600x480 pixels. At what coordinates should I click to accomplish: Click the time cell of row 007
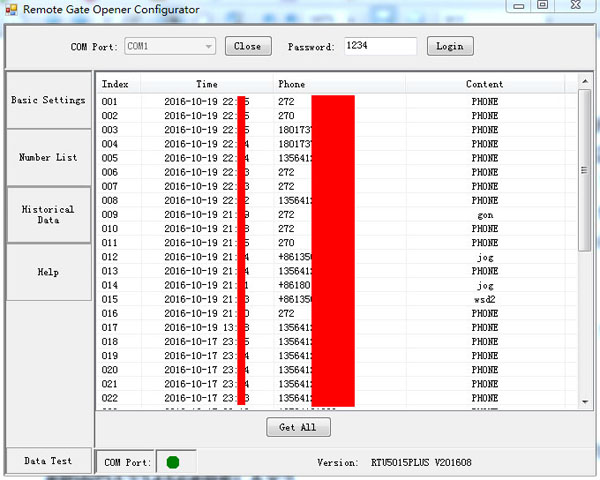click(207, 186)
